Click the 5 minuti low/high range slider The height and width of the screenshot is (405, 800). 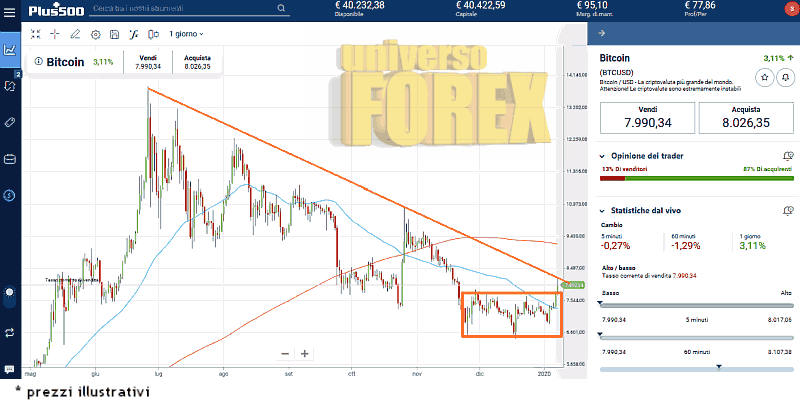tap(693, 308)
